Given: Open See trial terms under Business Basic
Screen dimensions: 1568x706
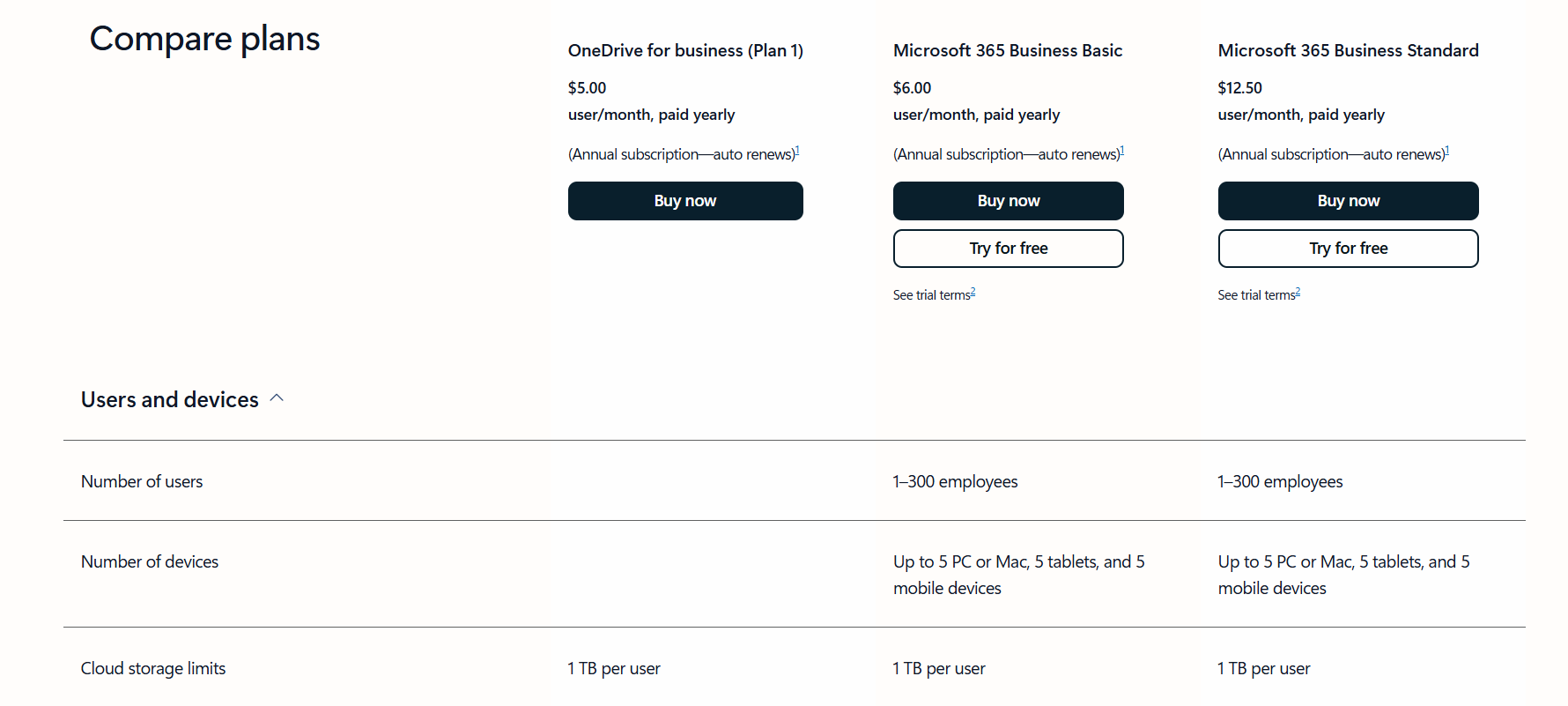Looking at the screenshot, I should click(929, 294).
